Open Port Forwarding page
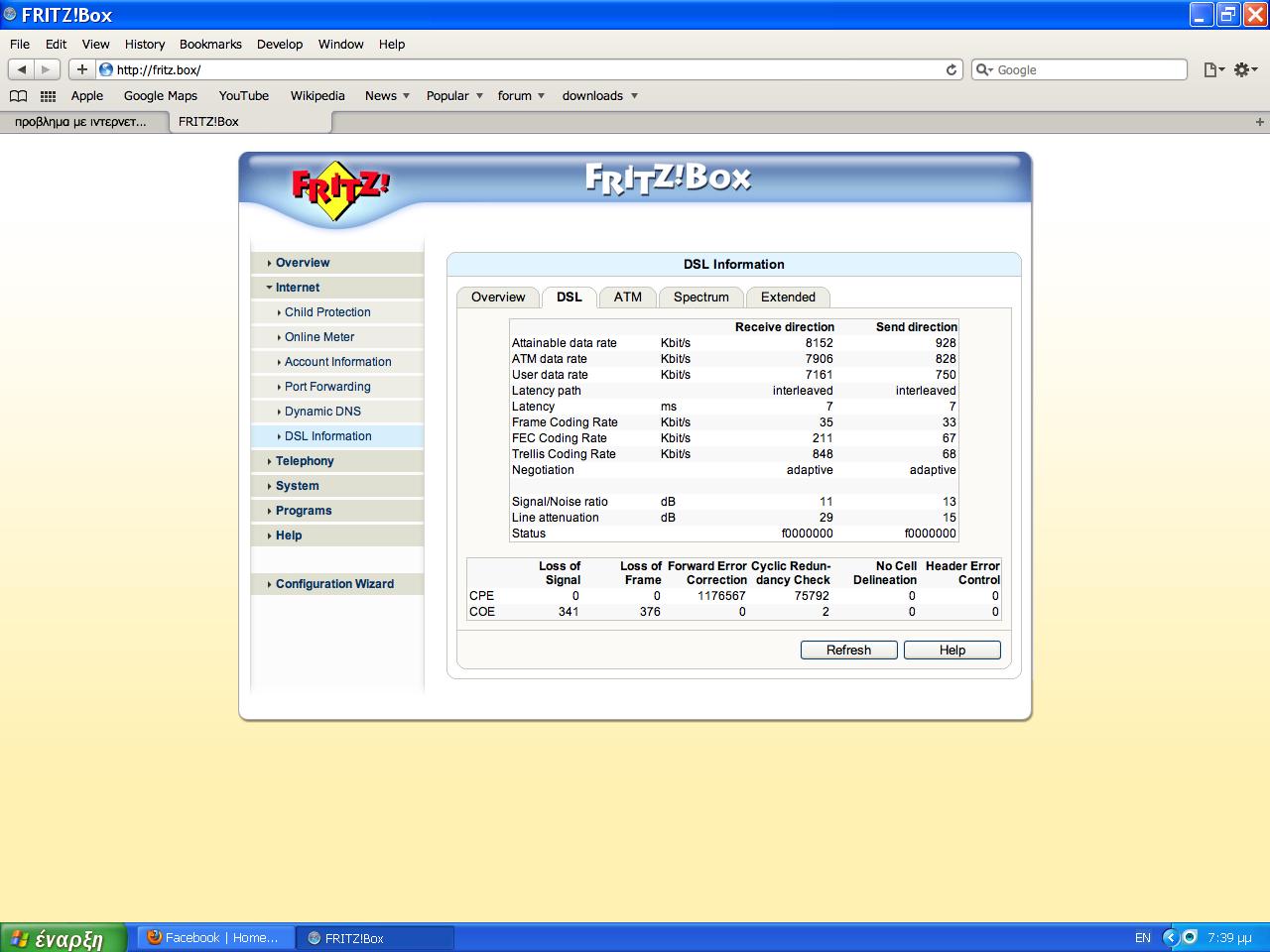The width and height of the screenshot is (1270, 952). (337, 387)
